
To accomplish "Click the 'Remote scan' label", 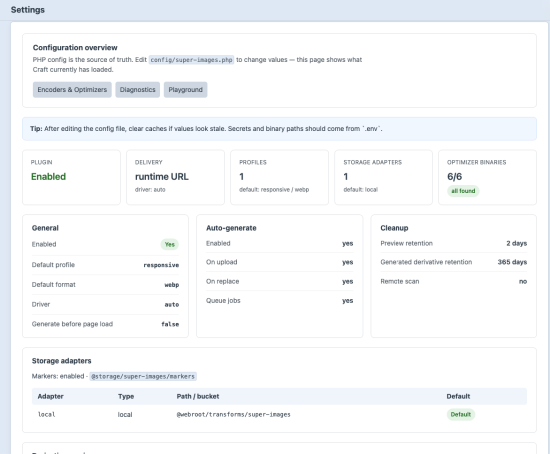I will (x=400, y=281).
